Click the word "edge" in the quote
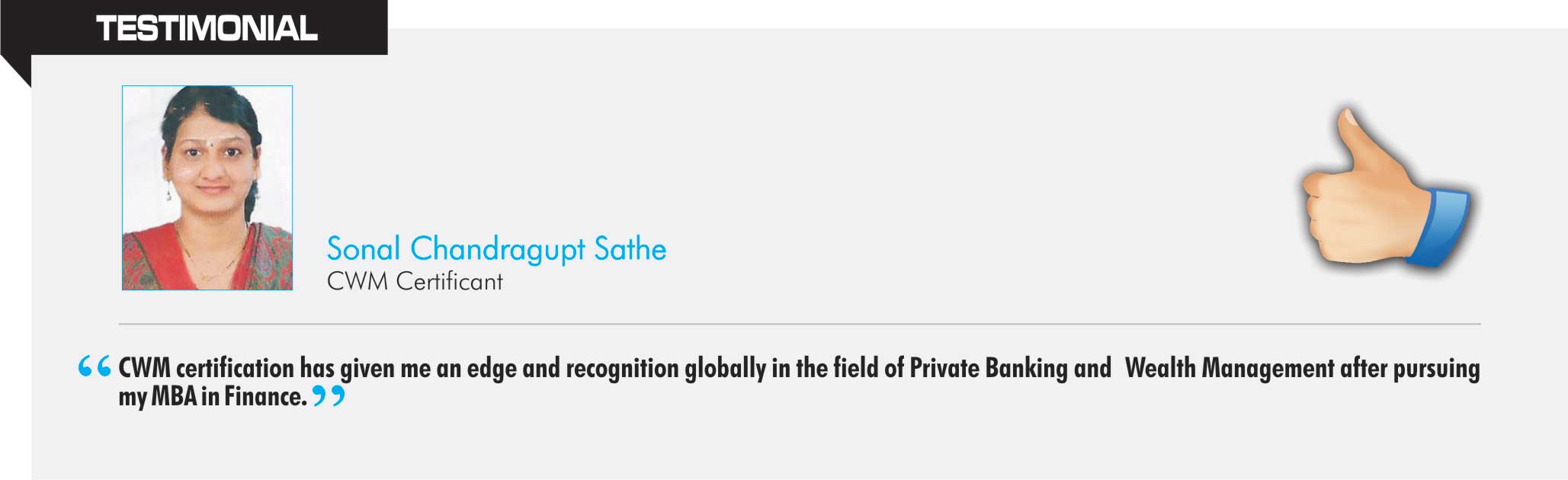 (492, 369)
